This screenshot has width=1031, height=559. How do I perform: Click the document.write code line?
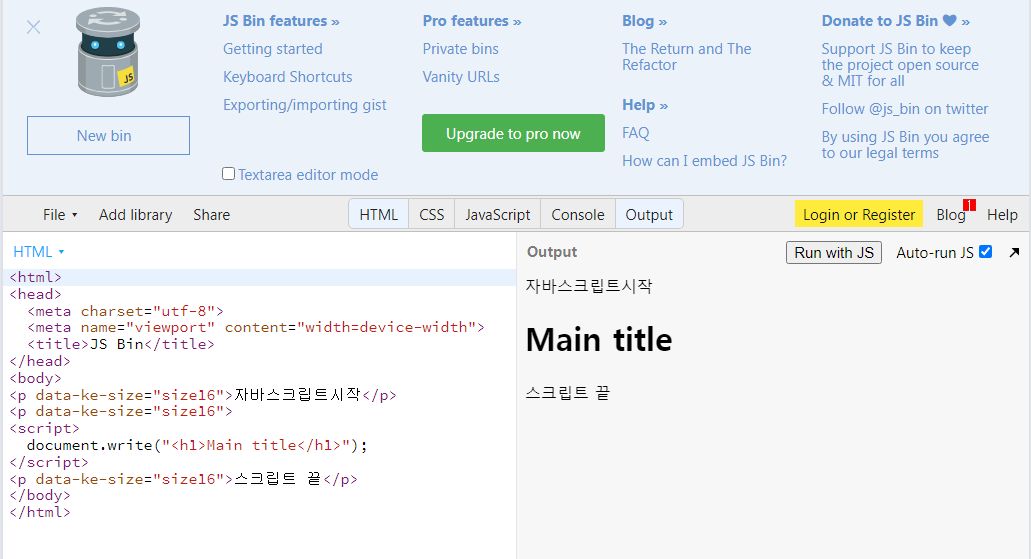pyautogui.click(x=197, y=445)
